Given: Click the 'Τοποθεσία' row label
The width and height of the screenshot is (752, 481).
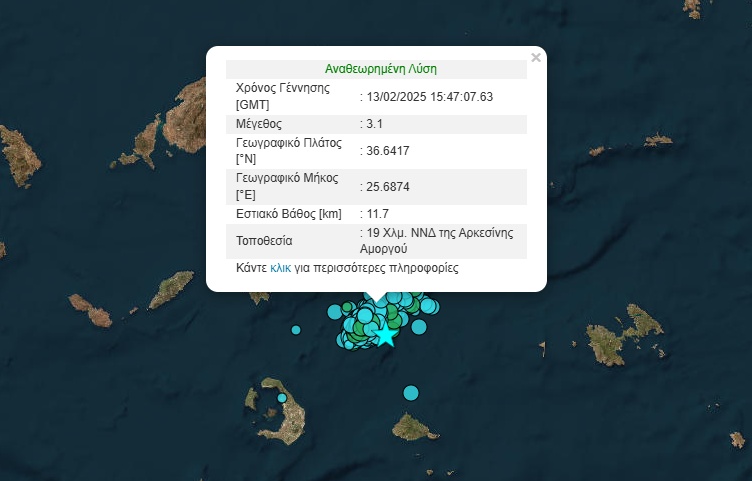Looking at the screenshot, I should pos(264,241).
